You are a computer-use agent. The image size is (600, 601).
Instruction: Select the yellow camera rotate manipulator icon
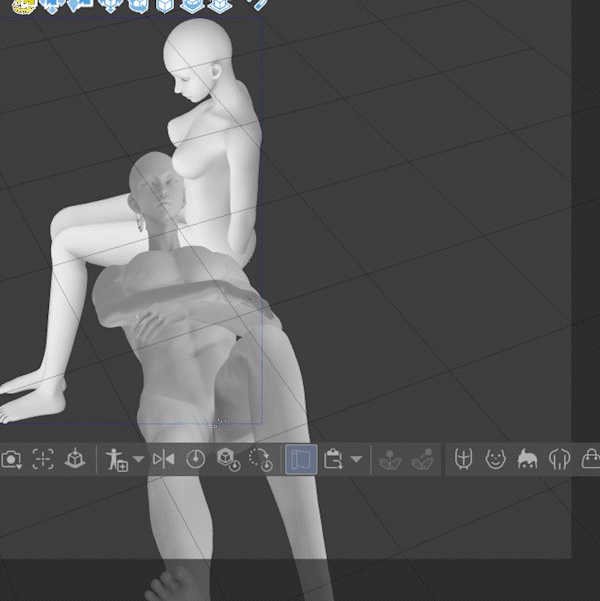24,6
